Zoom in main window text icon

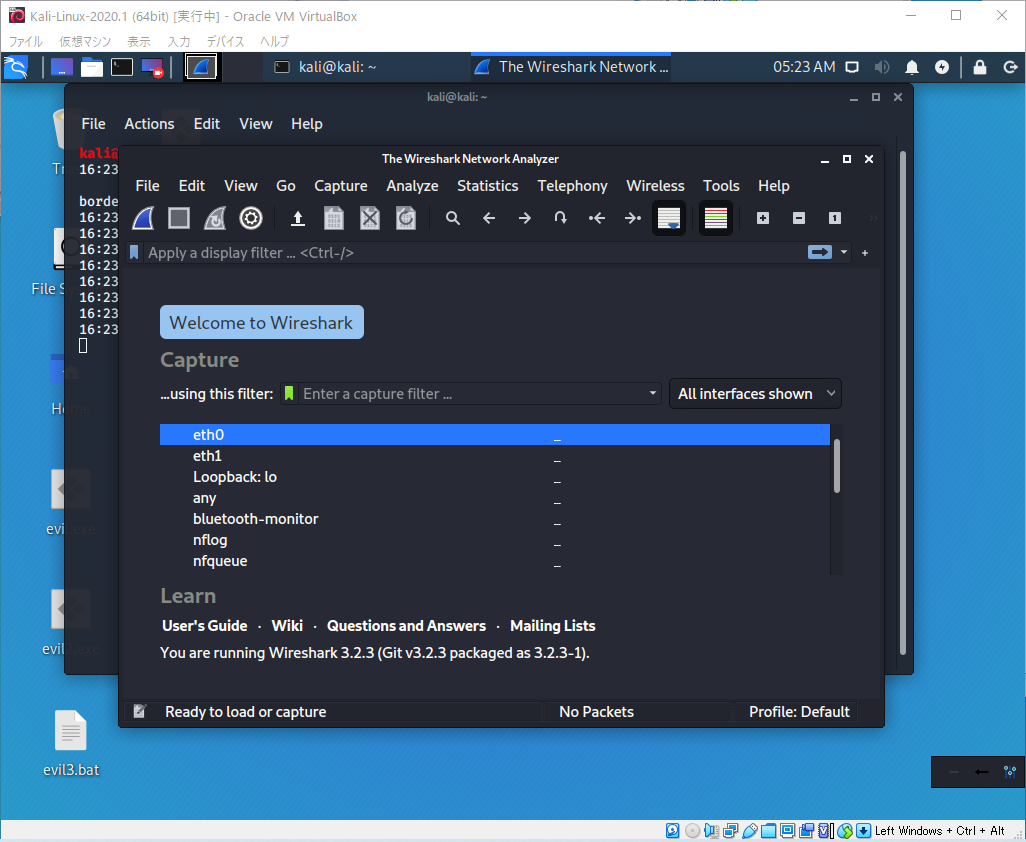point(763,218)
